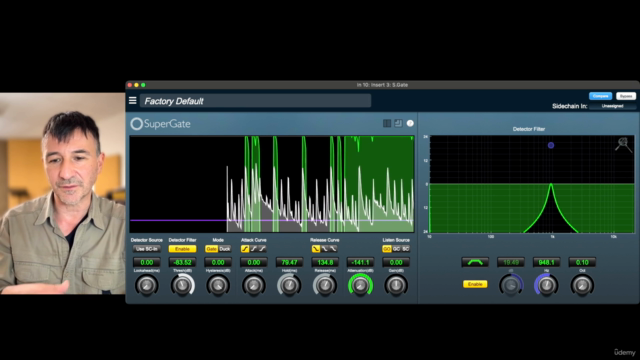Click the filter Hz frequency knob
The height and width of the screenshot is (360, 640).
pos(547,285)
